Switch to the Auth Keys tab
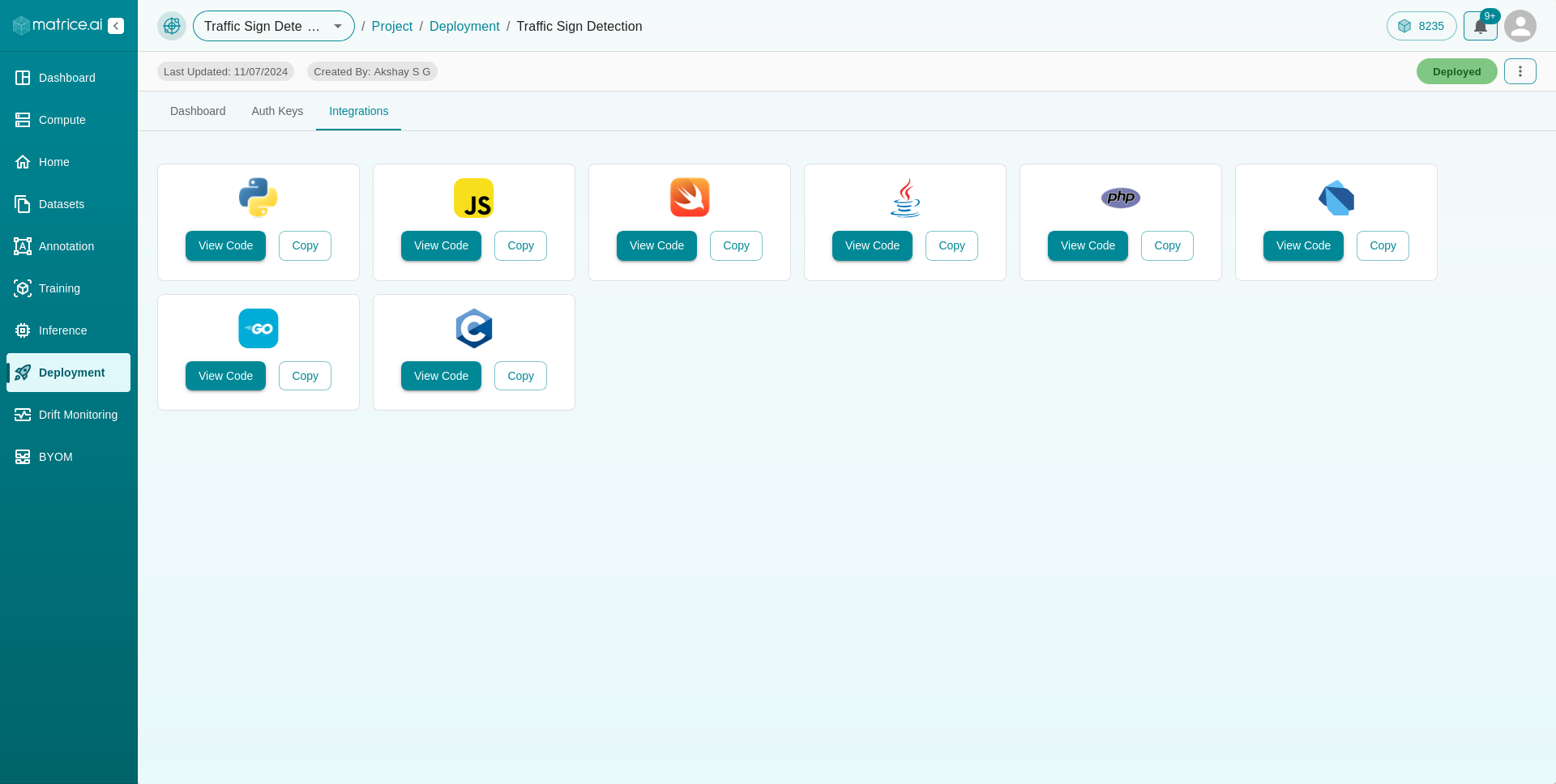The width and height of the screenshot is (1556, 784). 277,111
